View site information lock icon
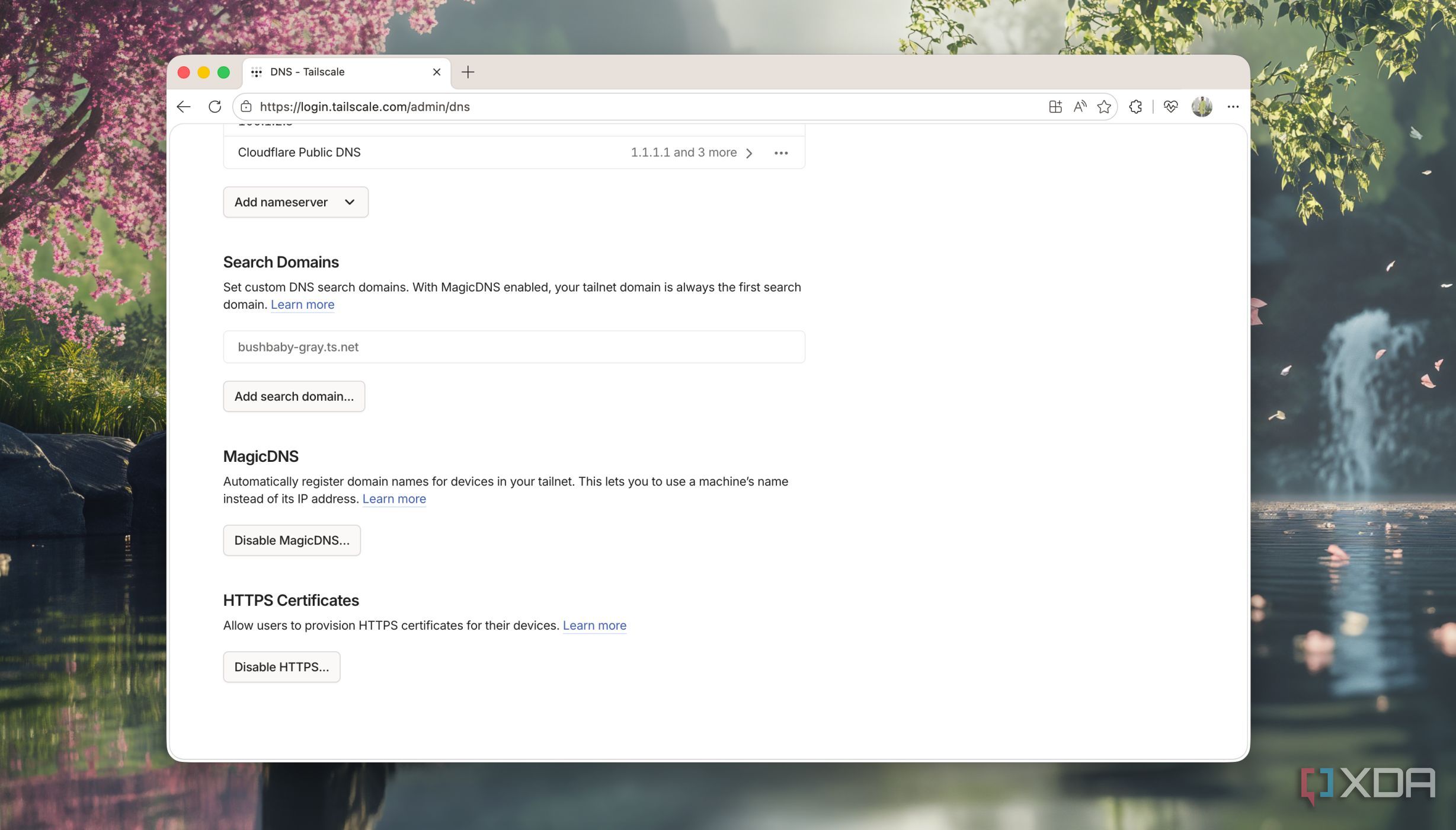 (x=246, y=107)
